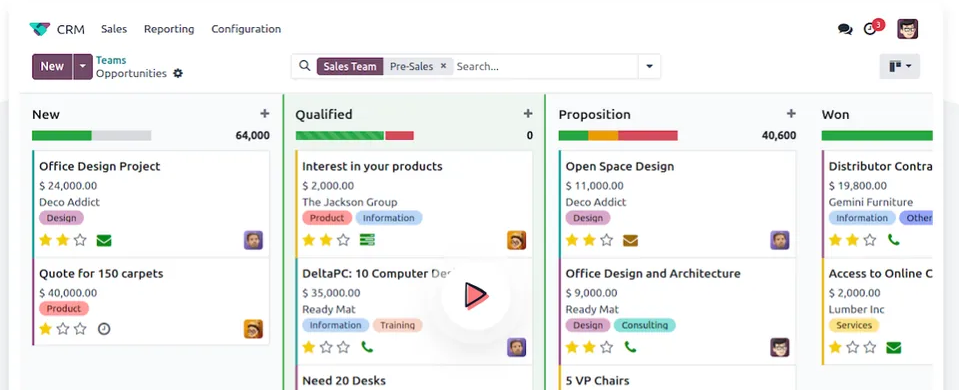959x390 pixels.
Task: Add an opportunity in the New column
Action: coord(264,114)
